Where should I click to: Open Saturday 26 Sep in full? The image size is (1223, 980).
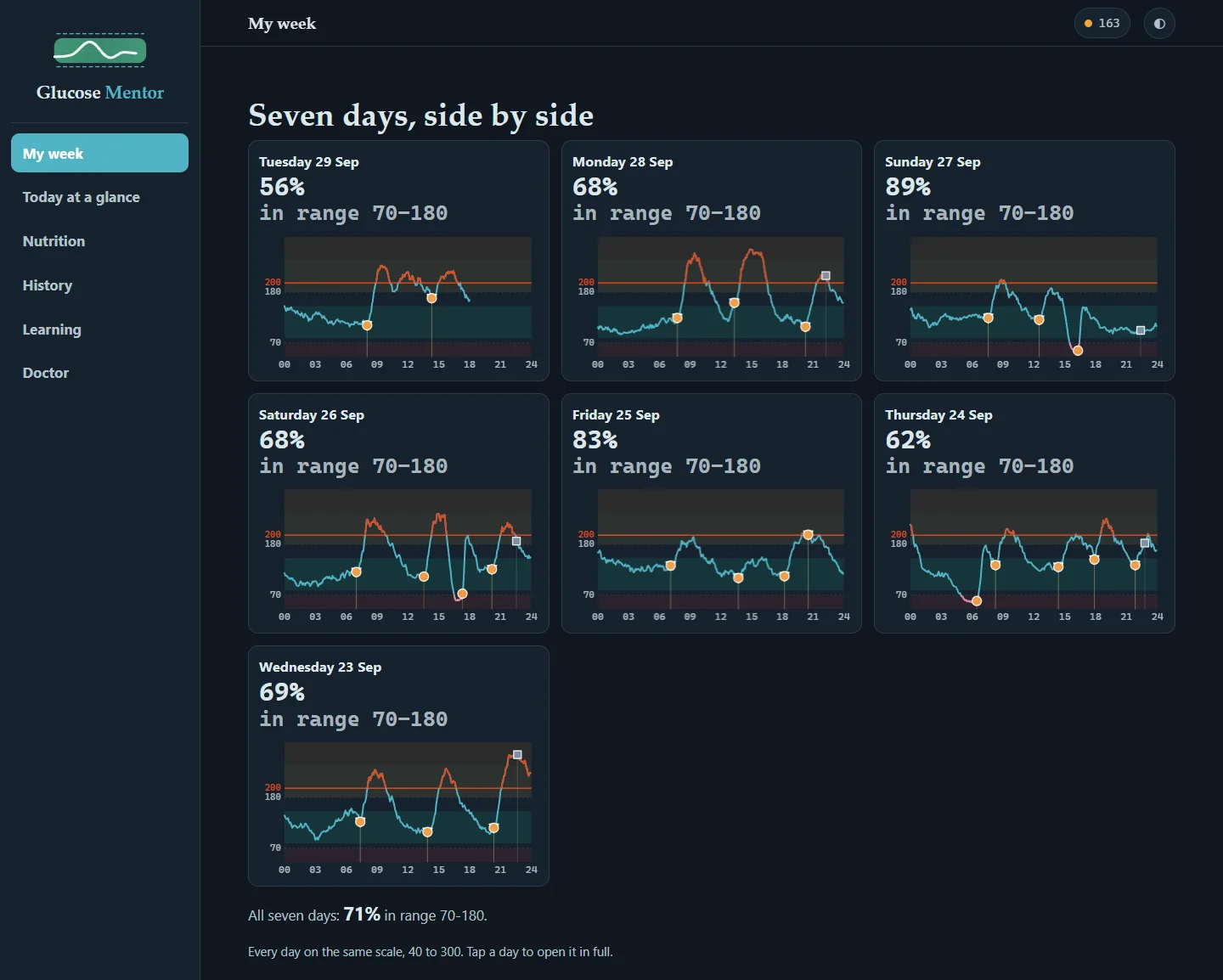[398, 513]
